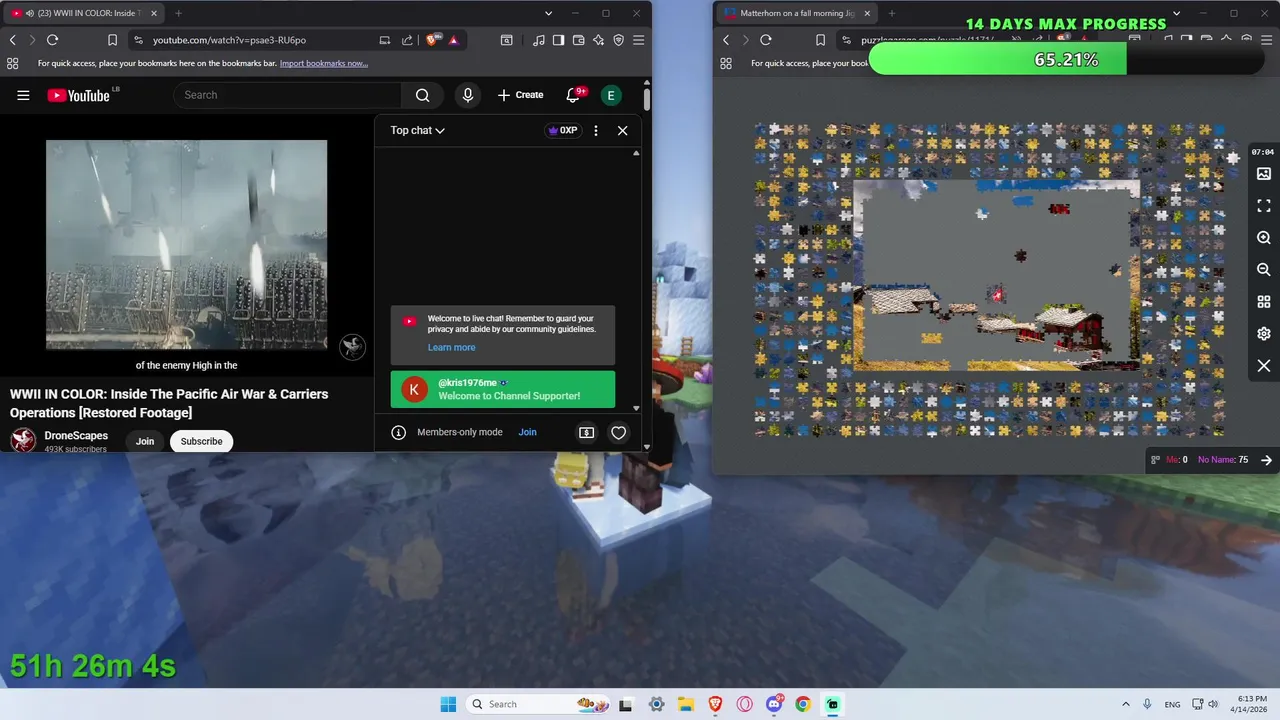Click the YouTube page scrollbar
The height and width of the screenshot is (720, 1280).
(647, 100)
